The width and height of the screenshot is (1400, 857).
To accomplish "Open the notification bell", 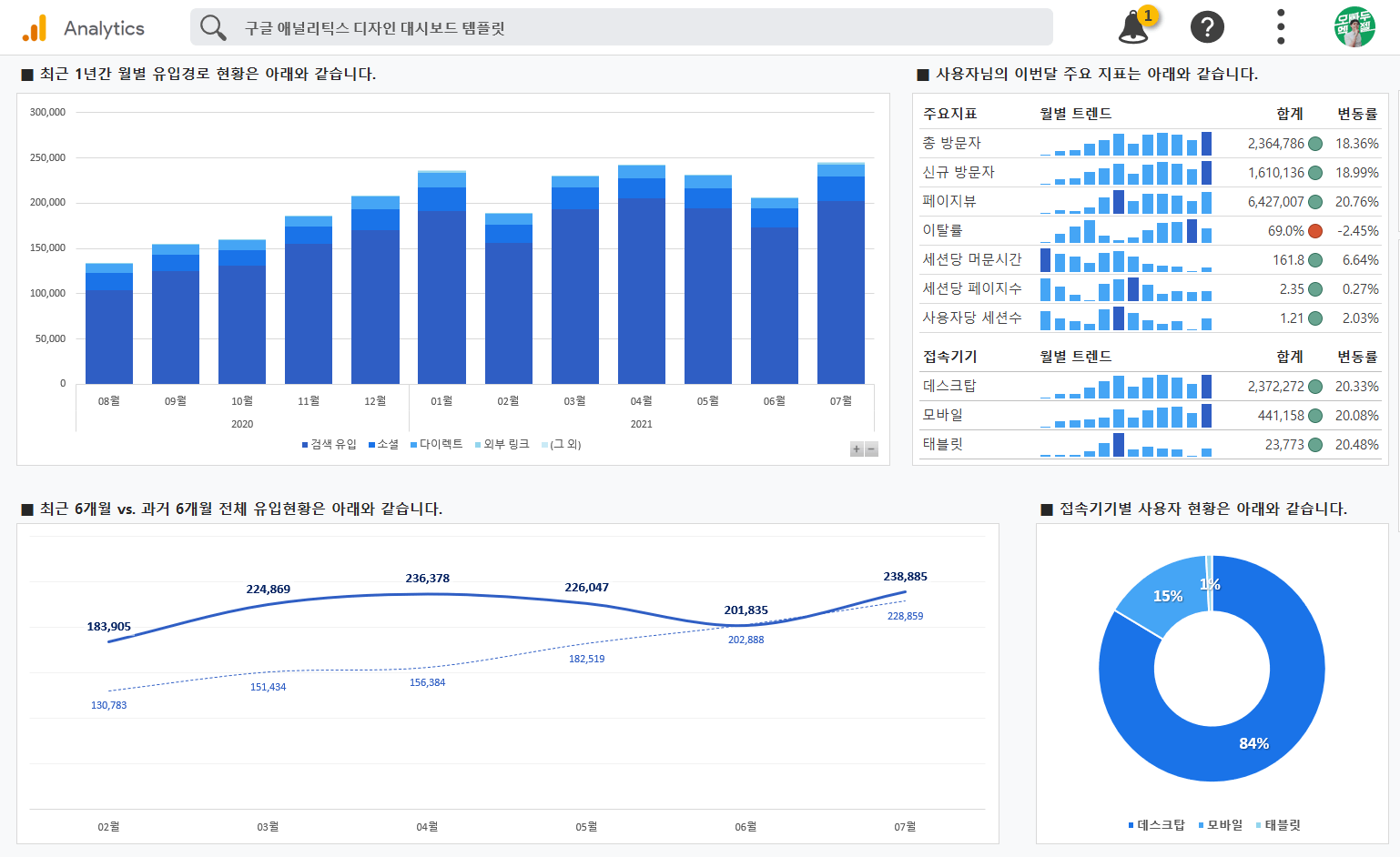I will point(1133,27).
